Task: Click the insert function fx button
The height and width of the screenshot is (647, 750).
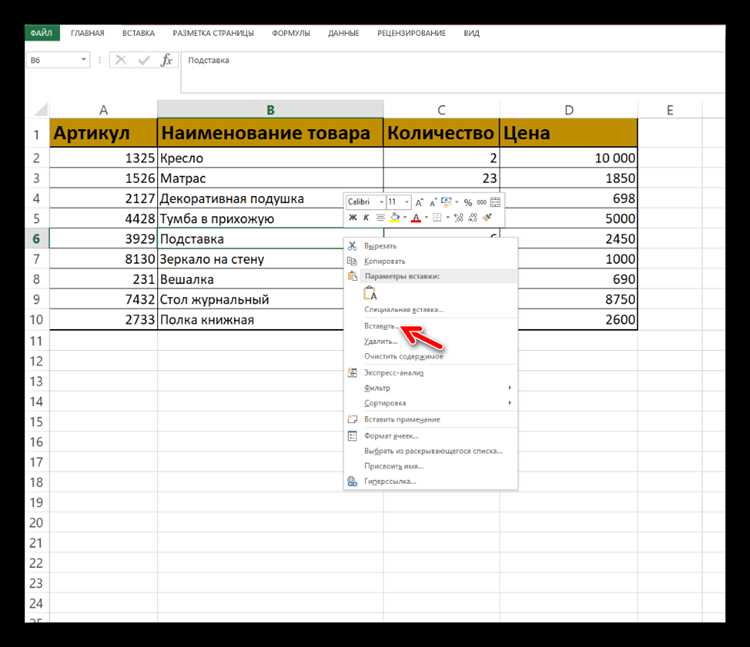Action: pos(166,60)
